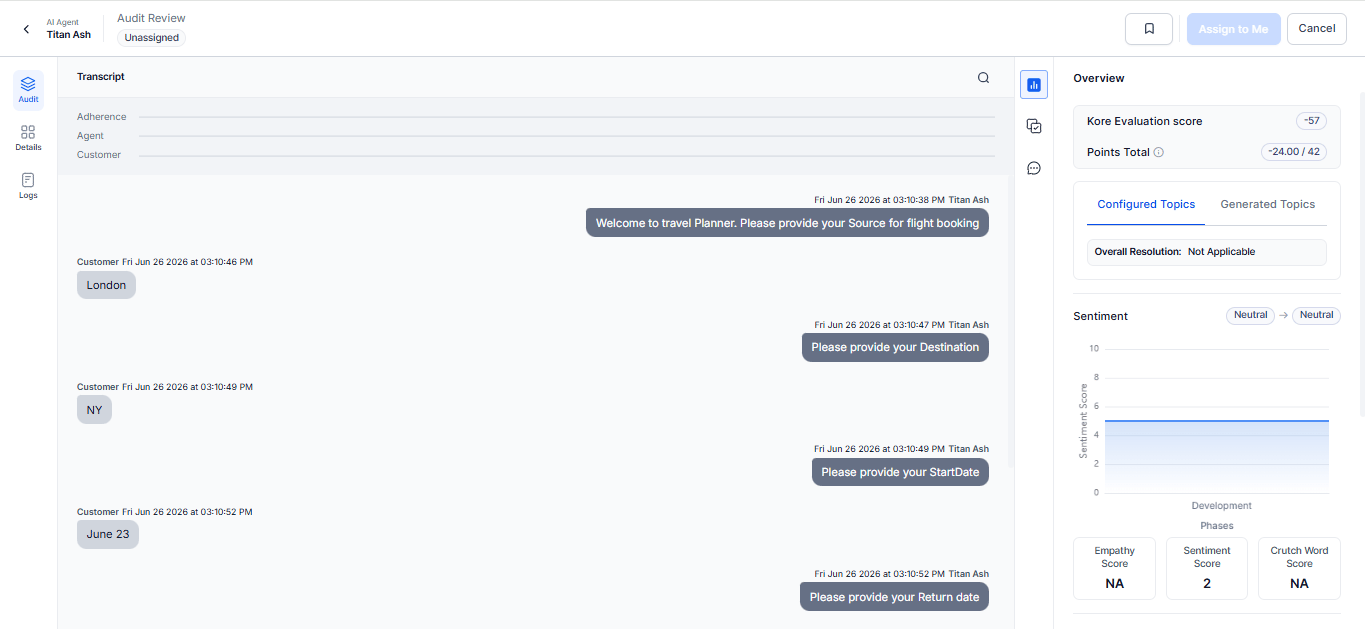Open the evaluation checklist panel icon
This screenshot has width=1365, height=629.
1034,126
